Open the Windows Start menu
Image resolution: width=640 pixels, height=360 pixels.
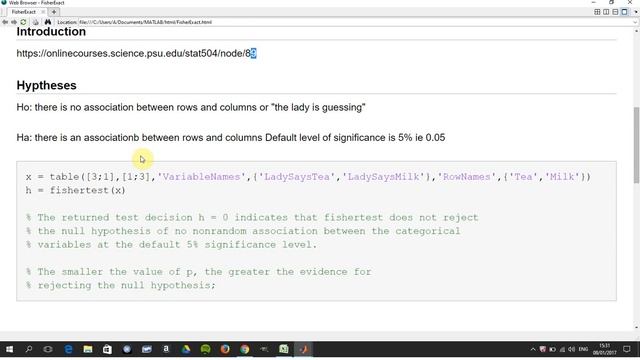(x=9, y=349)
